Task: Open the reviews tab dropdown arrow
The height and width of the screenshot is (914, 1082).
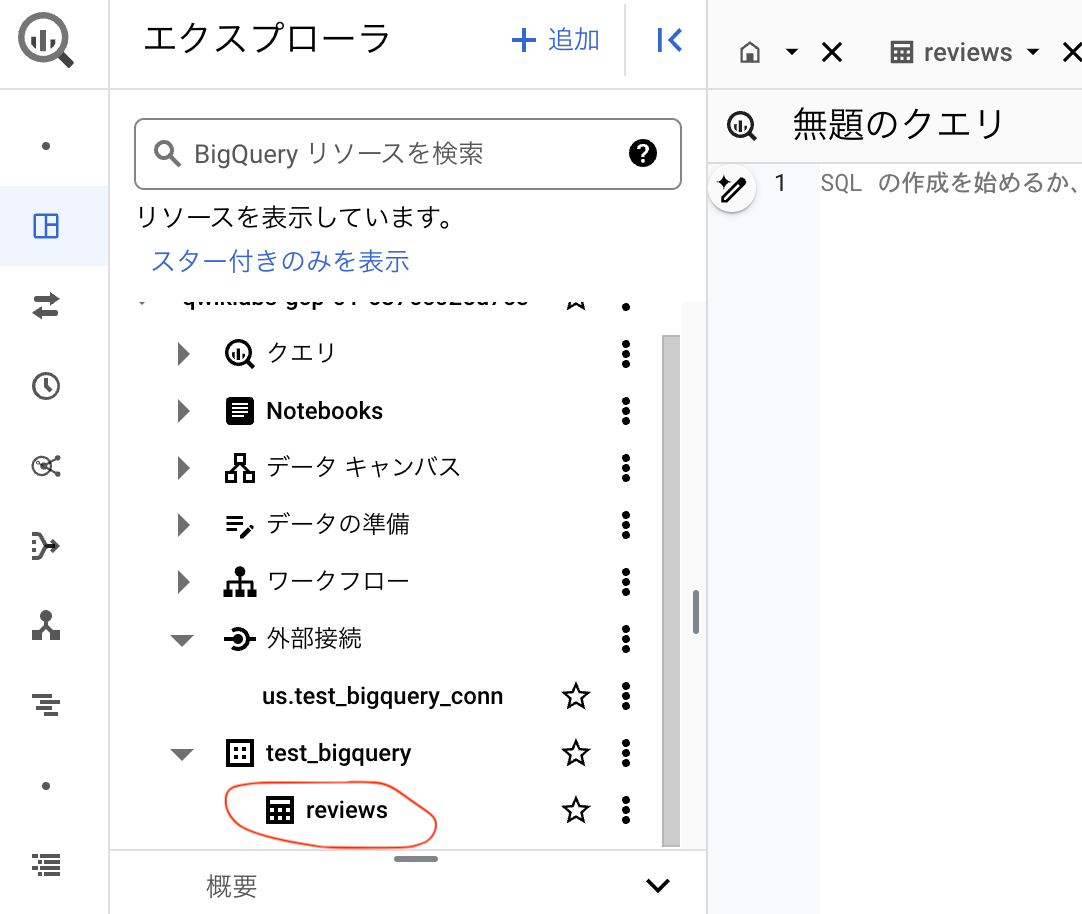Action: (1032, 52)
